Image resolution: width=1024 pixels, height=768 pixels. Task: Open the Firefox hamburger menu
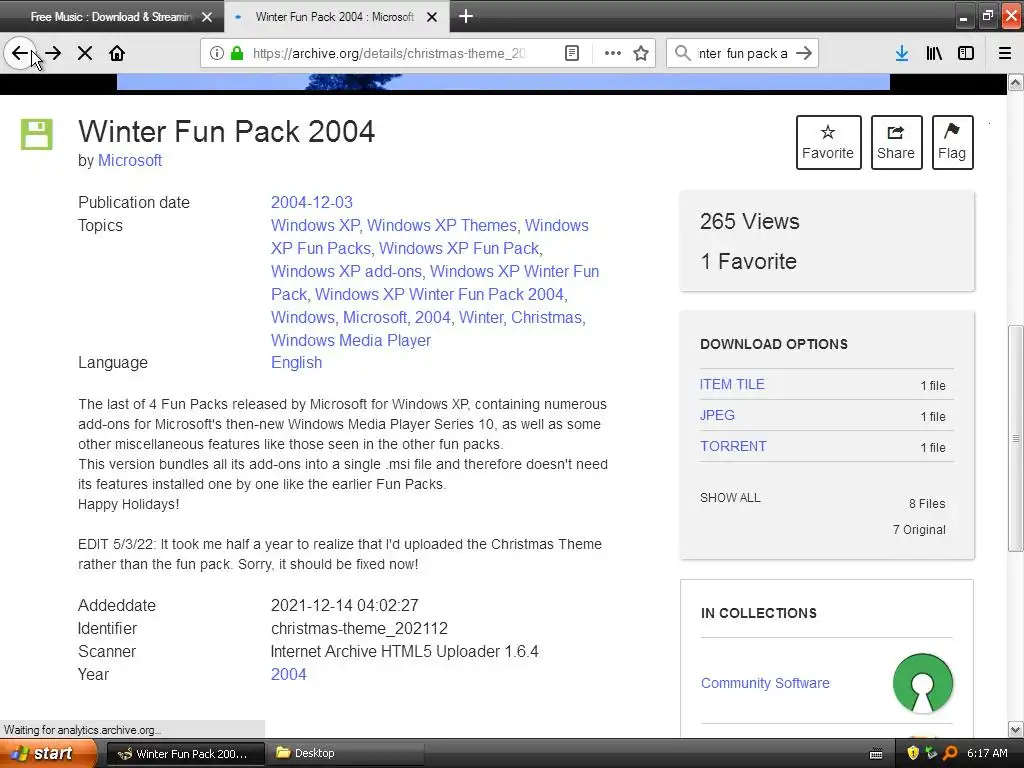click(x=1005, y=53)
